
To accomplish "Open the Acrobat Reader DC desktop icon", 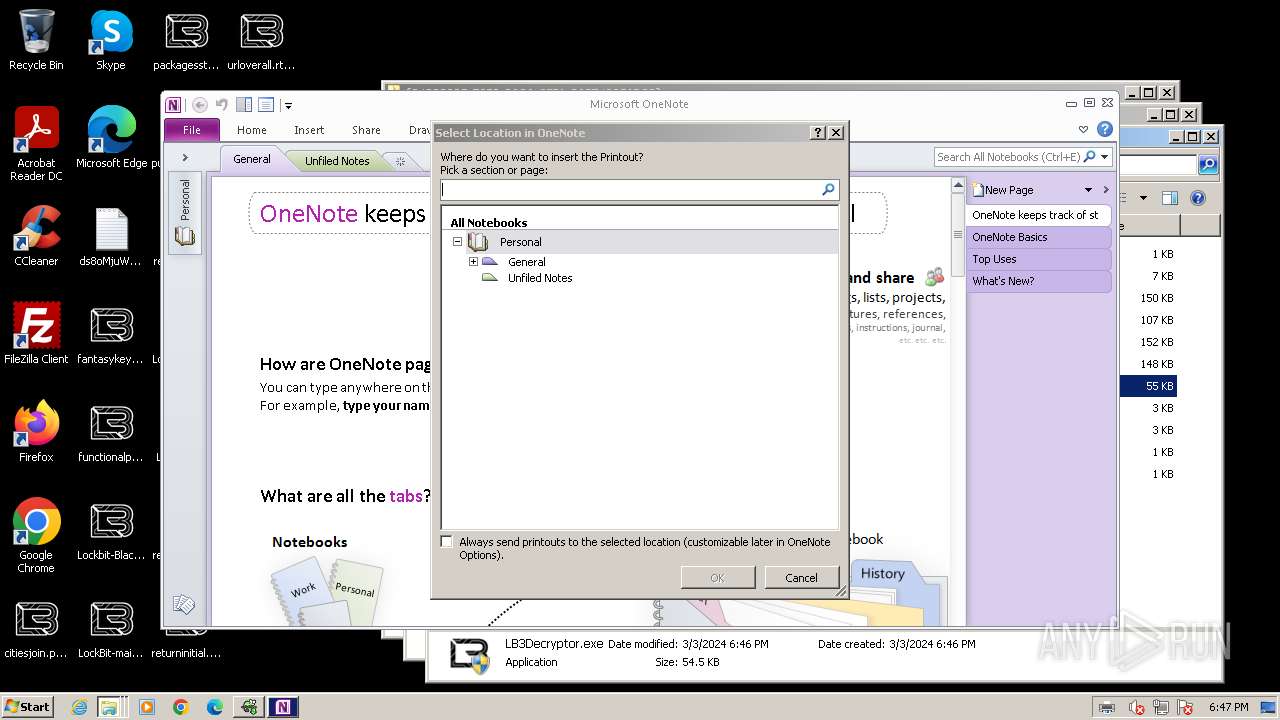I will click(36, 144).
